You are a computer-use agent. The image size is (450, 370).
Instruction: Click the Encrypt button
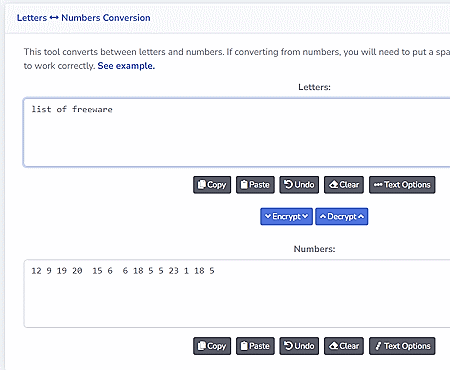[x=287, y=217]
